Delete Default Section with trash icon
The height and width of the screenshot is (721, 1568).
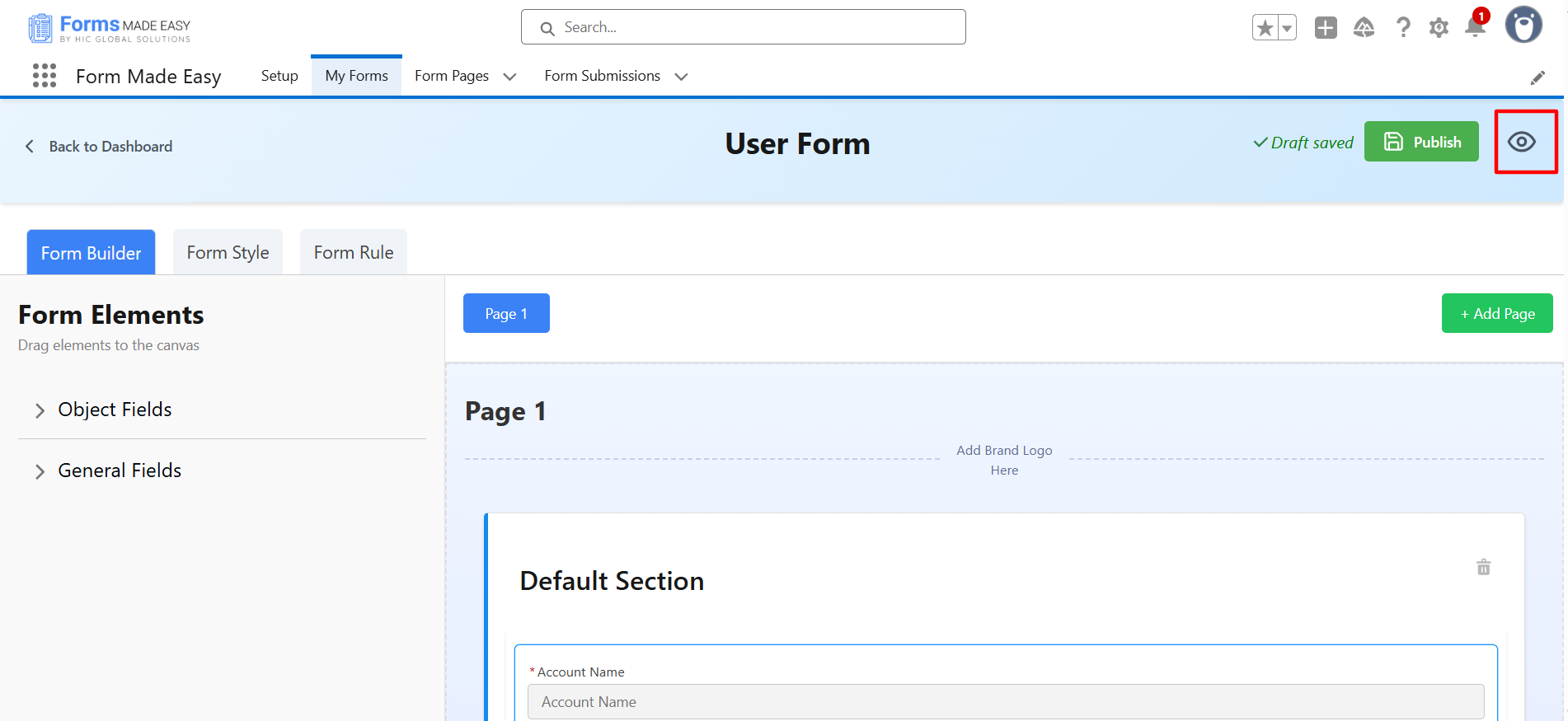[1483, 567]
